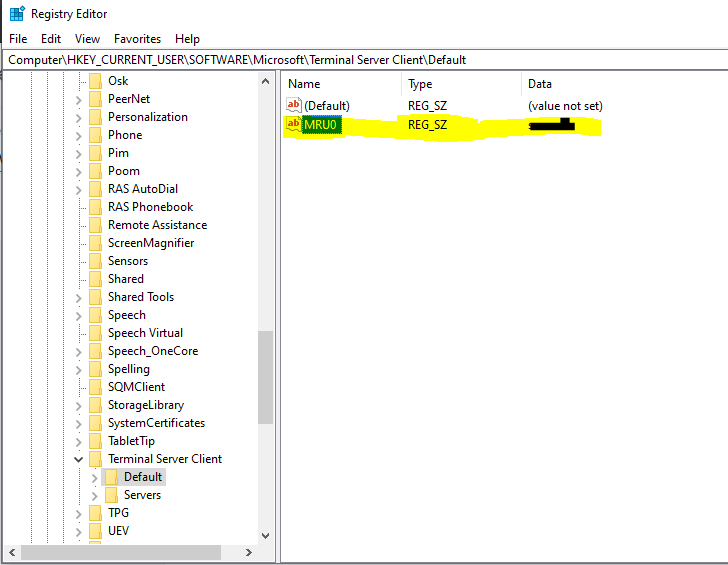Image resolution: width=728 pixels, height=565 pixels.
Task: Click the (value not set) data cell
Action: [x=565, y=106]
